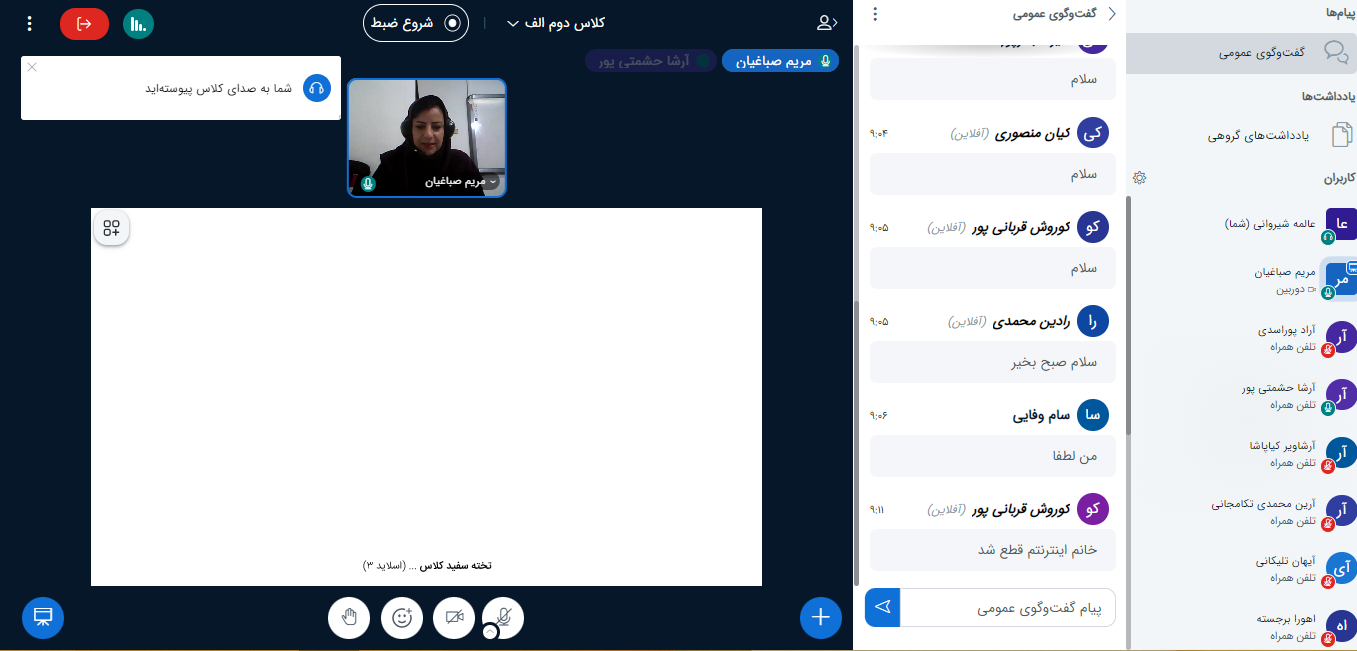Click the raise hand icon

(x=349, y=618)
